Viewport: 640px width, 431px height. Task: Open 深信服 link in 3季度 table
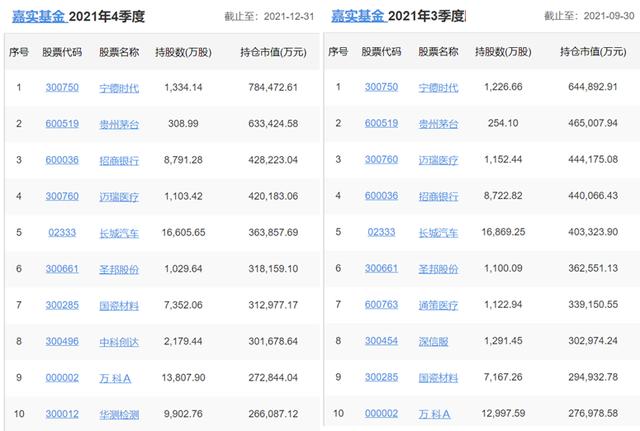click(x=433, y=342)
